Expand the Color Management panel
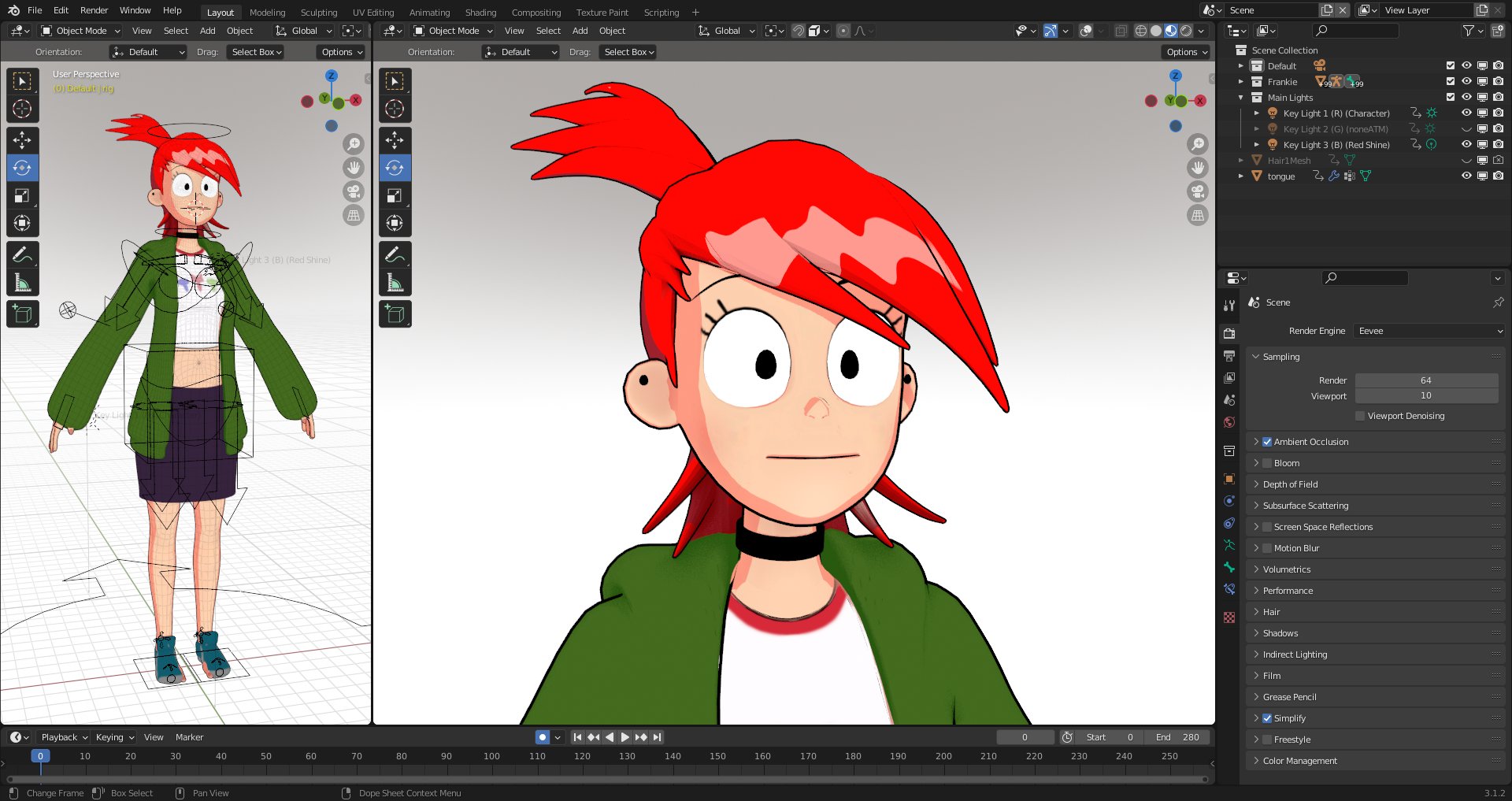 [x=1299, y=761]
